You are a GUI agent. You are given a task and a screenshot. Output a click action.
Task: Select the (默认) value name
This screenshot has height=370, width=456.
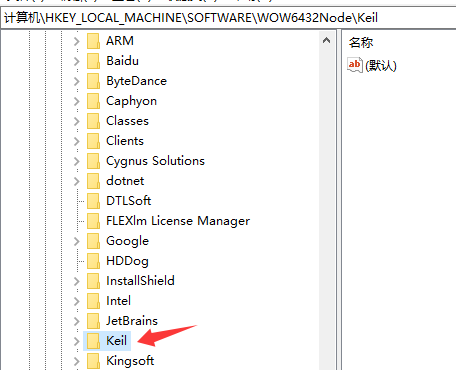381,65
